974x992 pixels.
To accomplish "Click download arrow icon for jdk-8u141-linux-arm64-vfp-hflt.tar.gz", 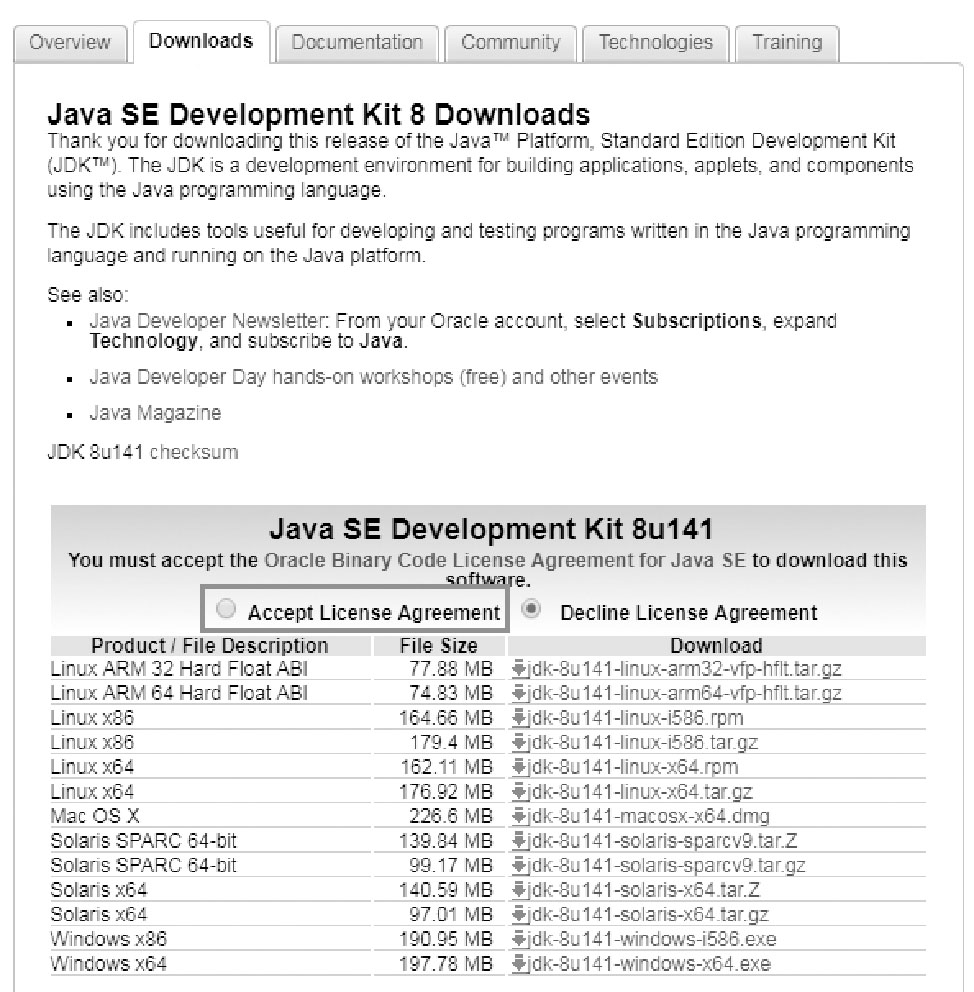I will pos(520,693).
